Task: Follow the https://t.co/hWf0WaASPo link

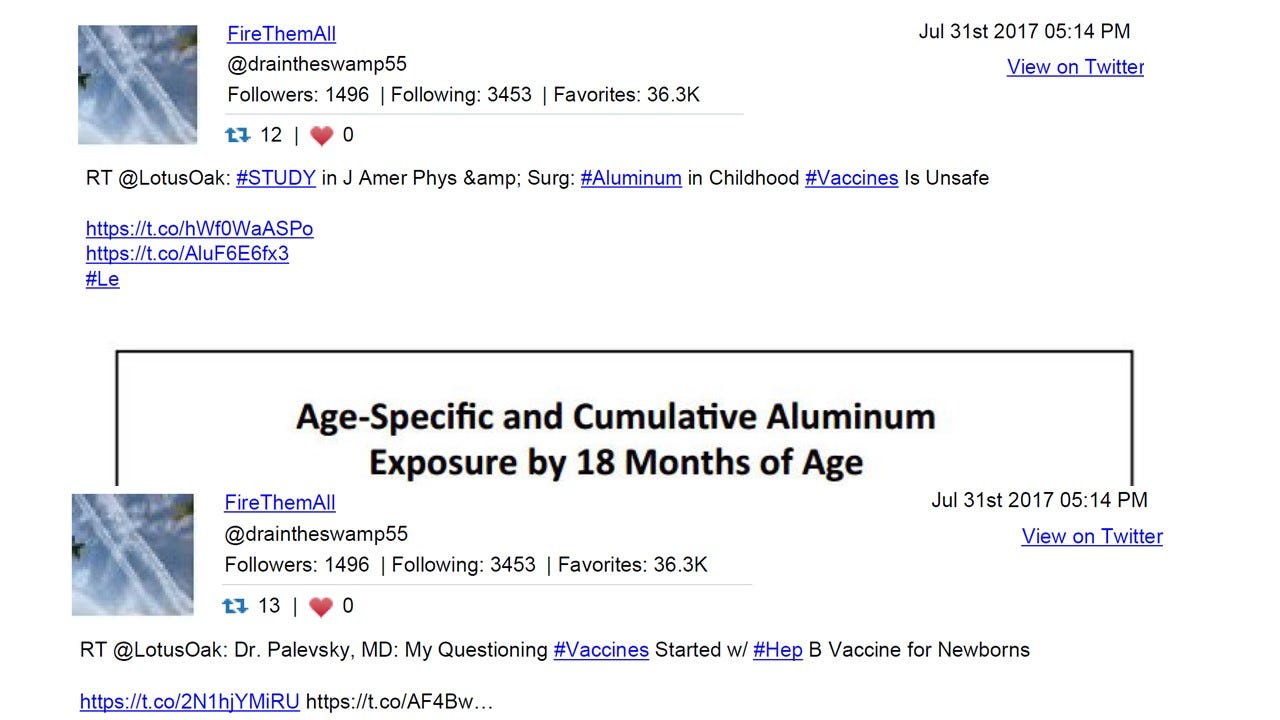Action: [x=200, y=229]
